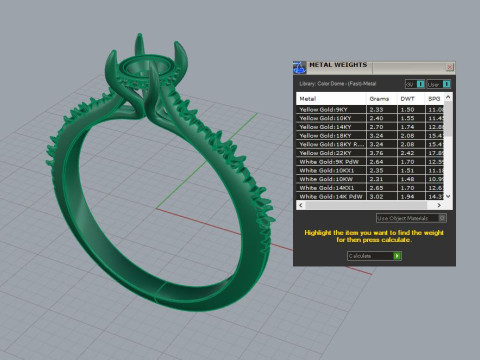The image size is (480, 360).
Task: Select the White Gold:10KW row
Action: point(370,179)
